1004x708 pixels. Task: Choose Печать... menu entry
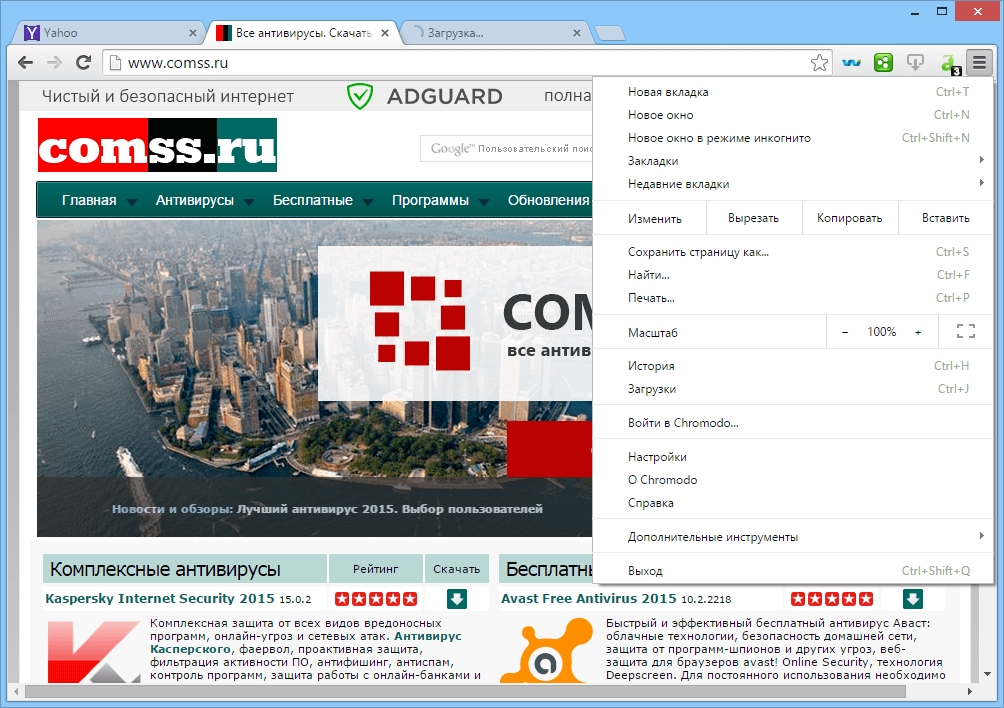[794, 298]
